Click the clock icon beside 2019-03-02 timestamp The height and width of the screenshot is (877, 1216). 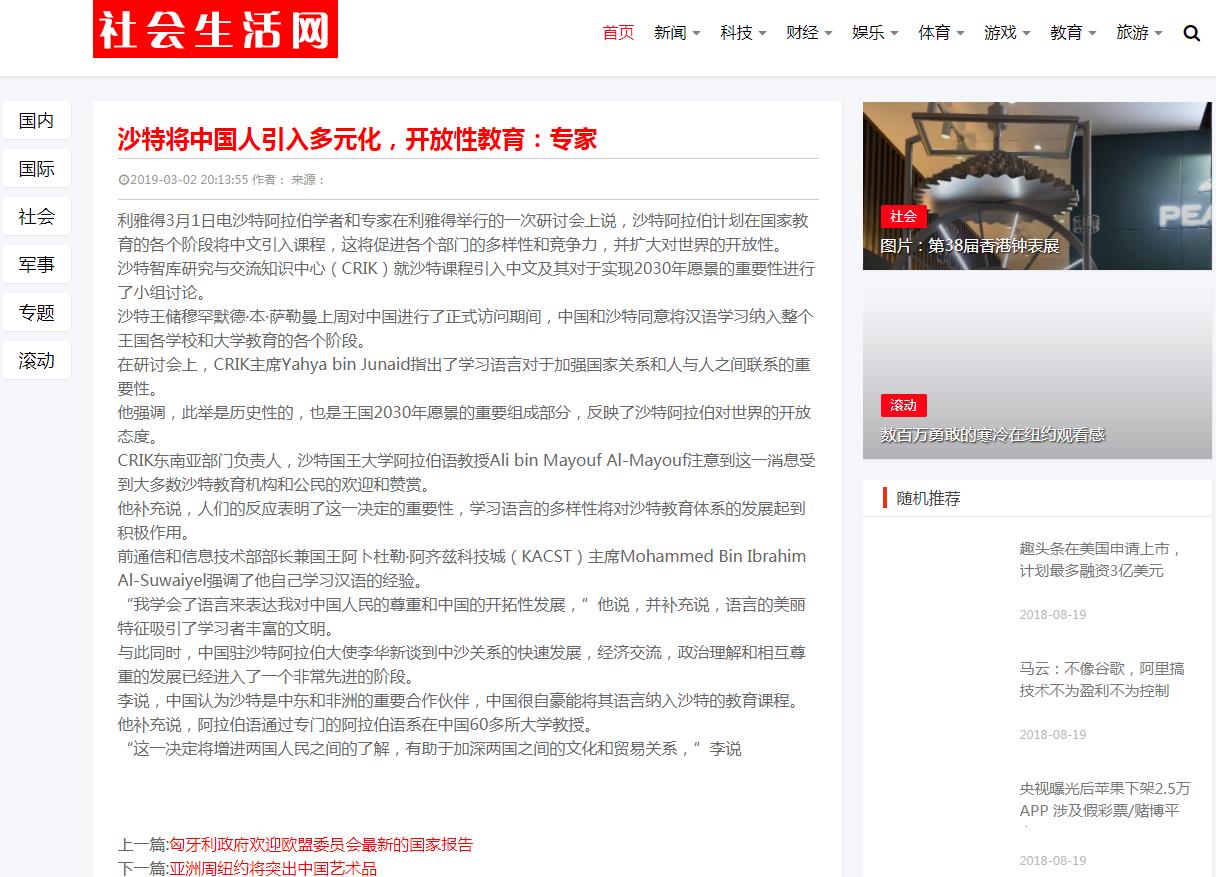[123, 180]
